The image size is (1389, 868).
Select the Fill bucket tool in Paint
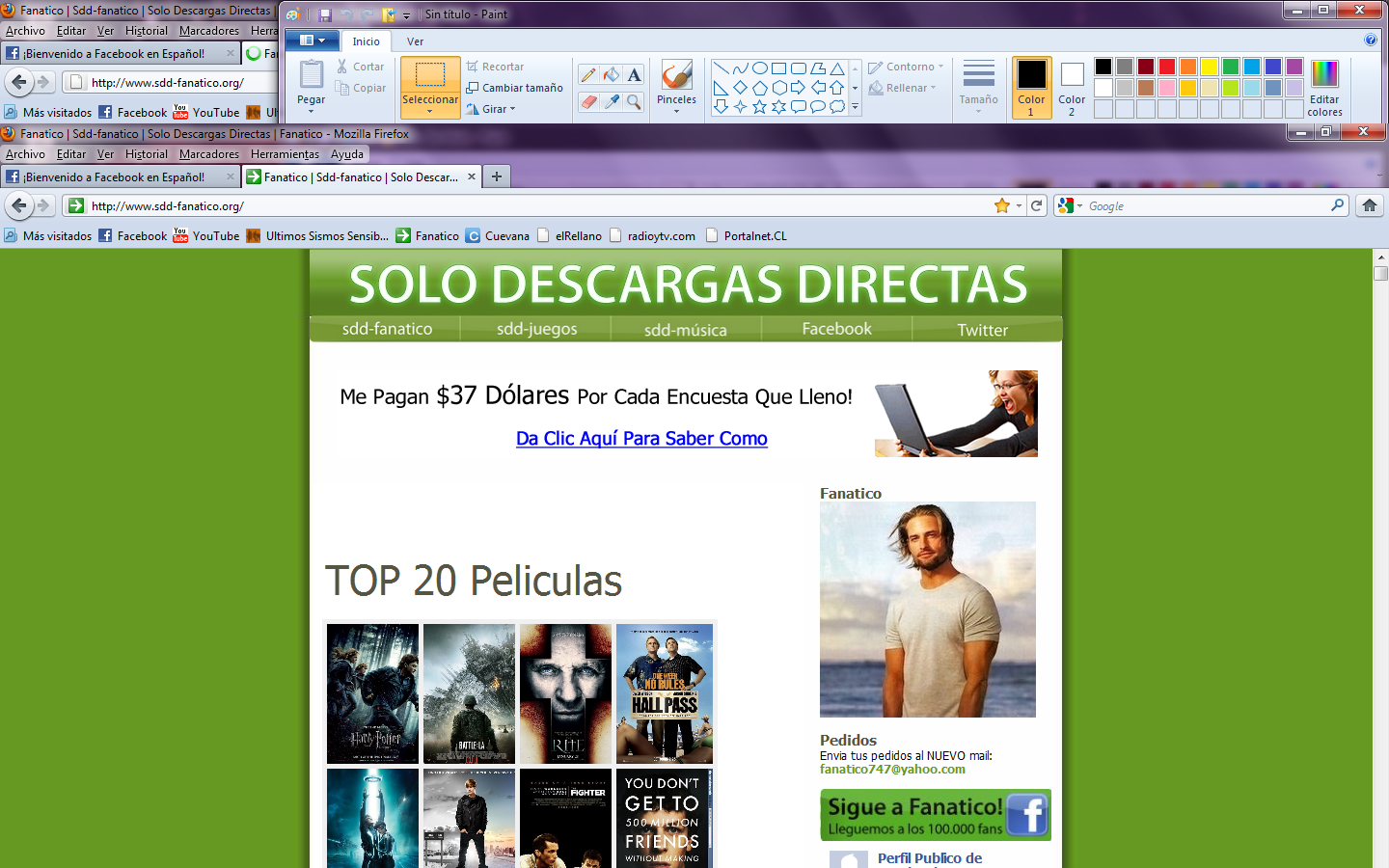(x=612, y=75)
